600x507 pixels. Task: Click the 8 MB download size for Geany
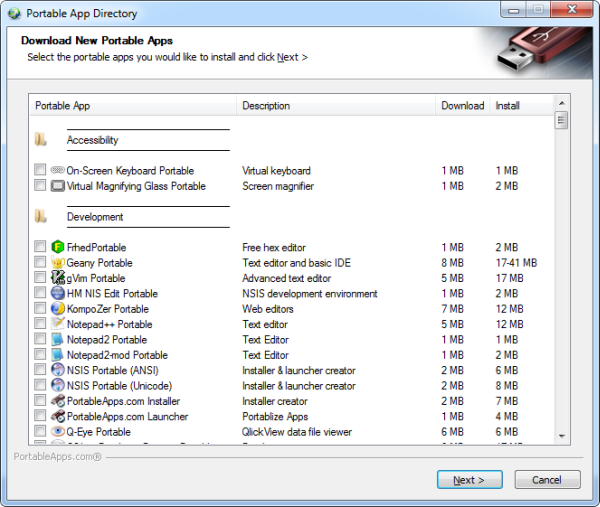(x=452, y=263)
